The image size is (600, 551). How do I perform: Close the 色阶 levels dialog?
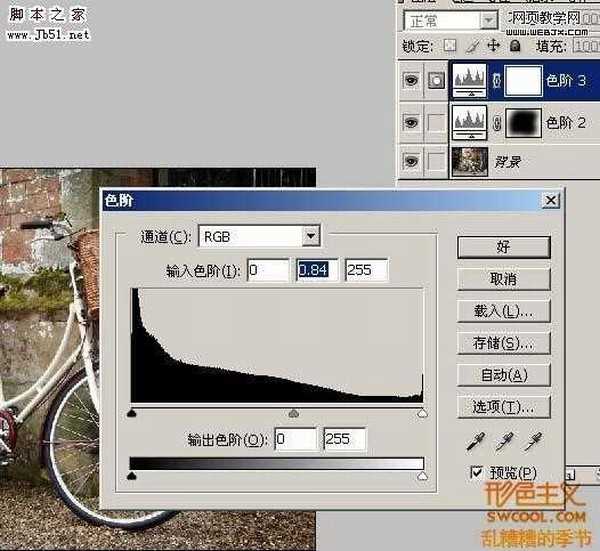click(x=551, y=200)
